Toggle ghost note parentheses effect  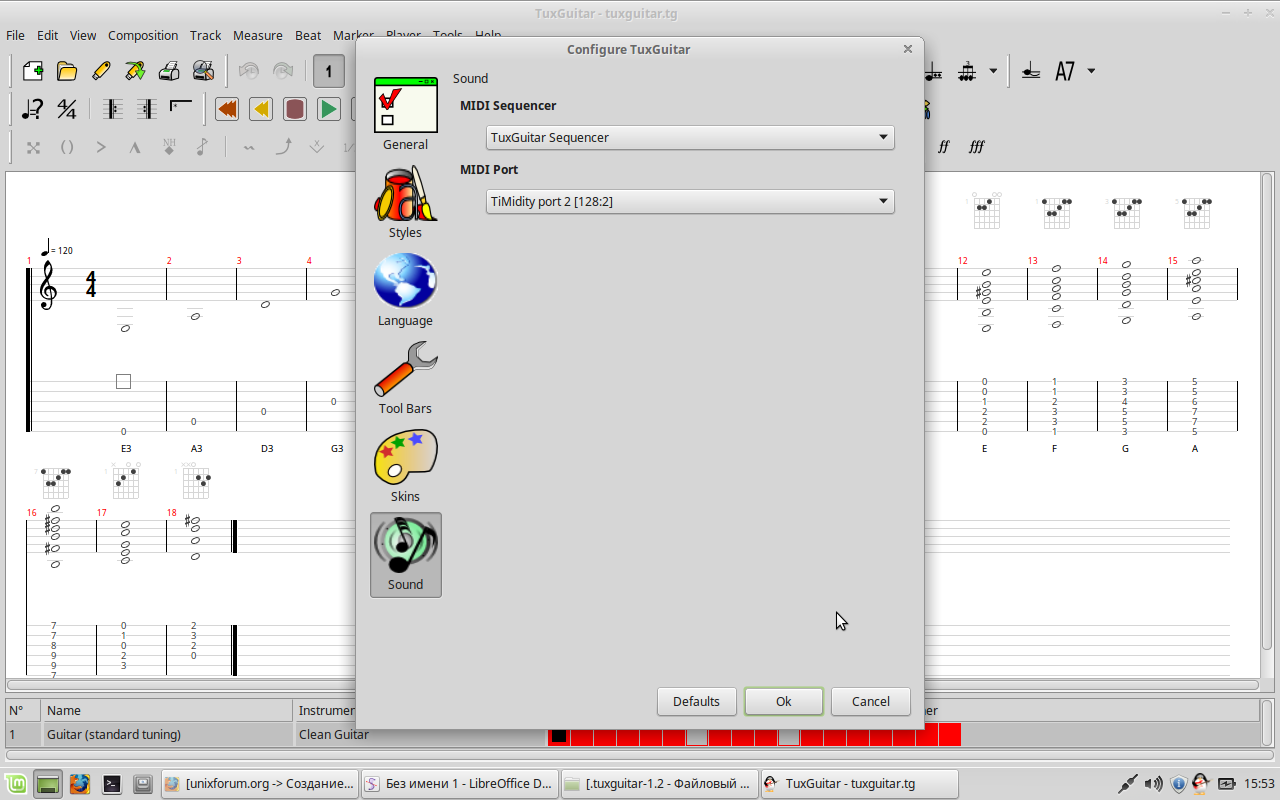click(67, 147)
